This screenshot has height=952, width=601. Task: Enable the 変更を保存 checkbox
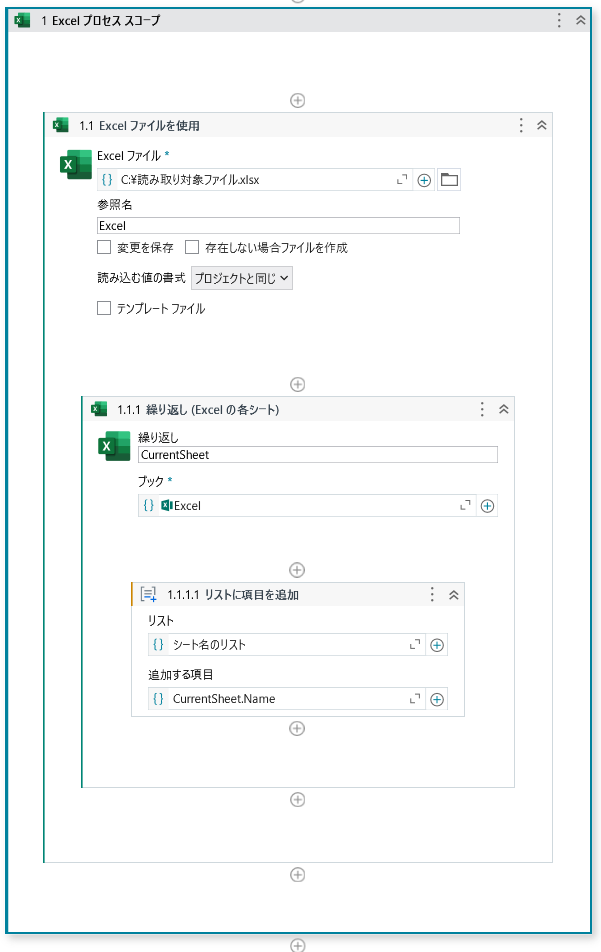pos(104,247)
